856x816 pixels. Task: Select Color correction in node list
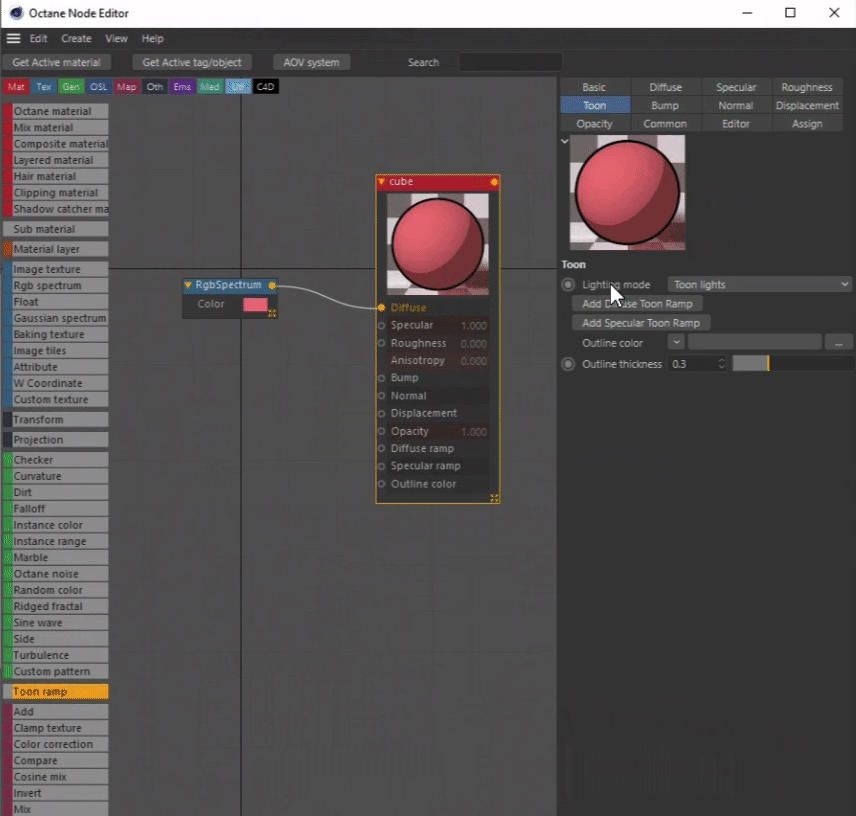[56, 744]
